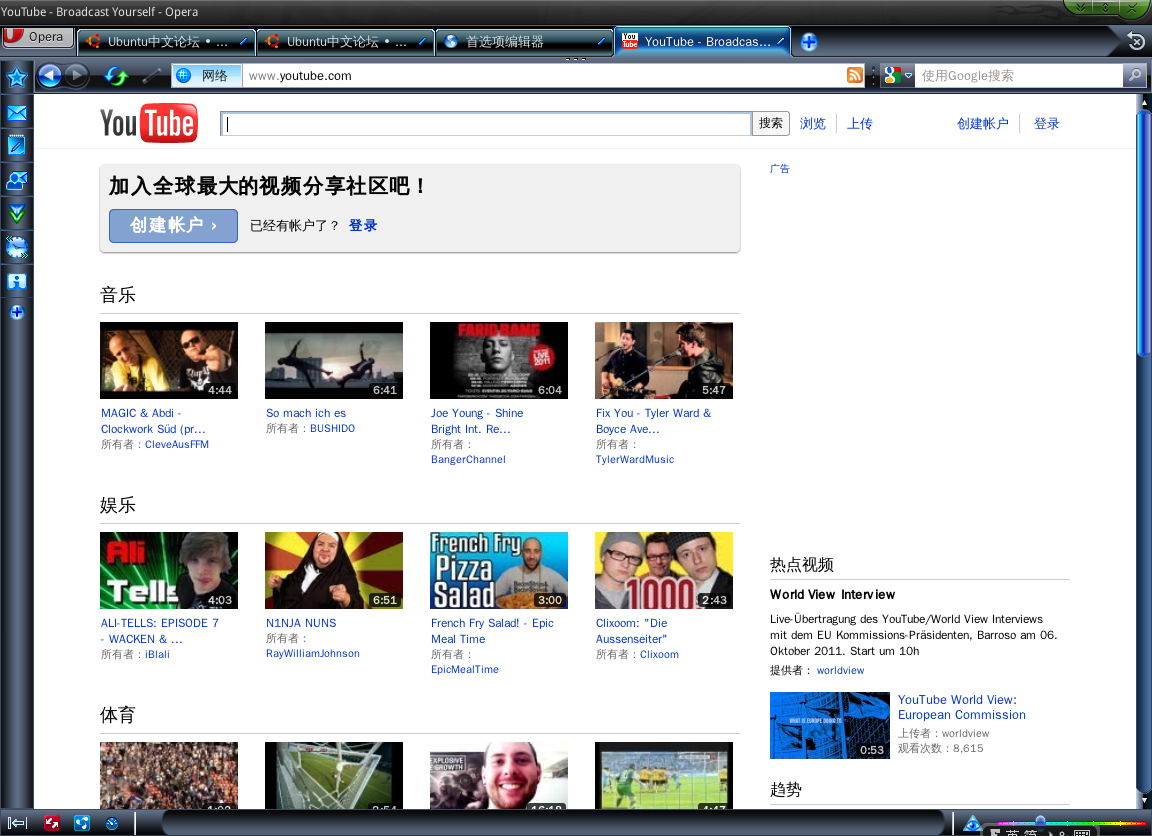Viewport: 1152px width, 836px height.
Task: Open Clixoom "Die Aussenseiter" video link
Action: point(632,631)
